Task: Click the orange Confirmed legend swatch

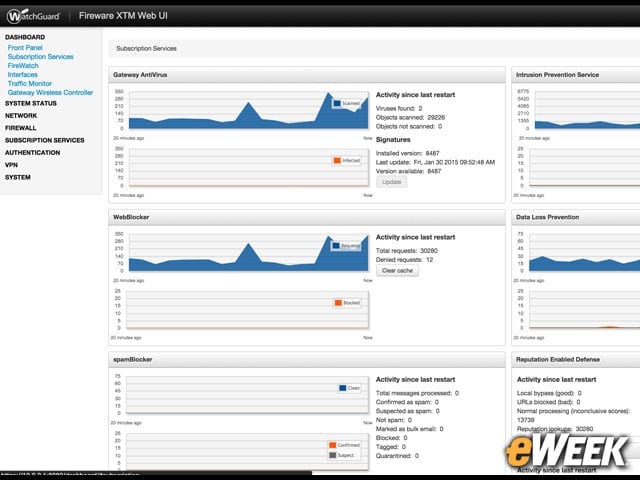Action: [x=333, y=445]
